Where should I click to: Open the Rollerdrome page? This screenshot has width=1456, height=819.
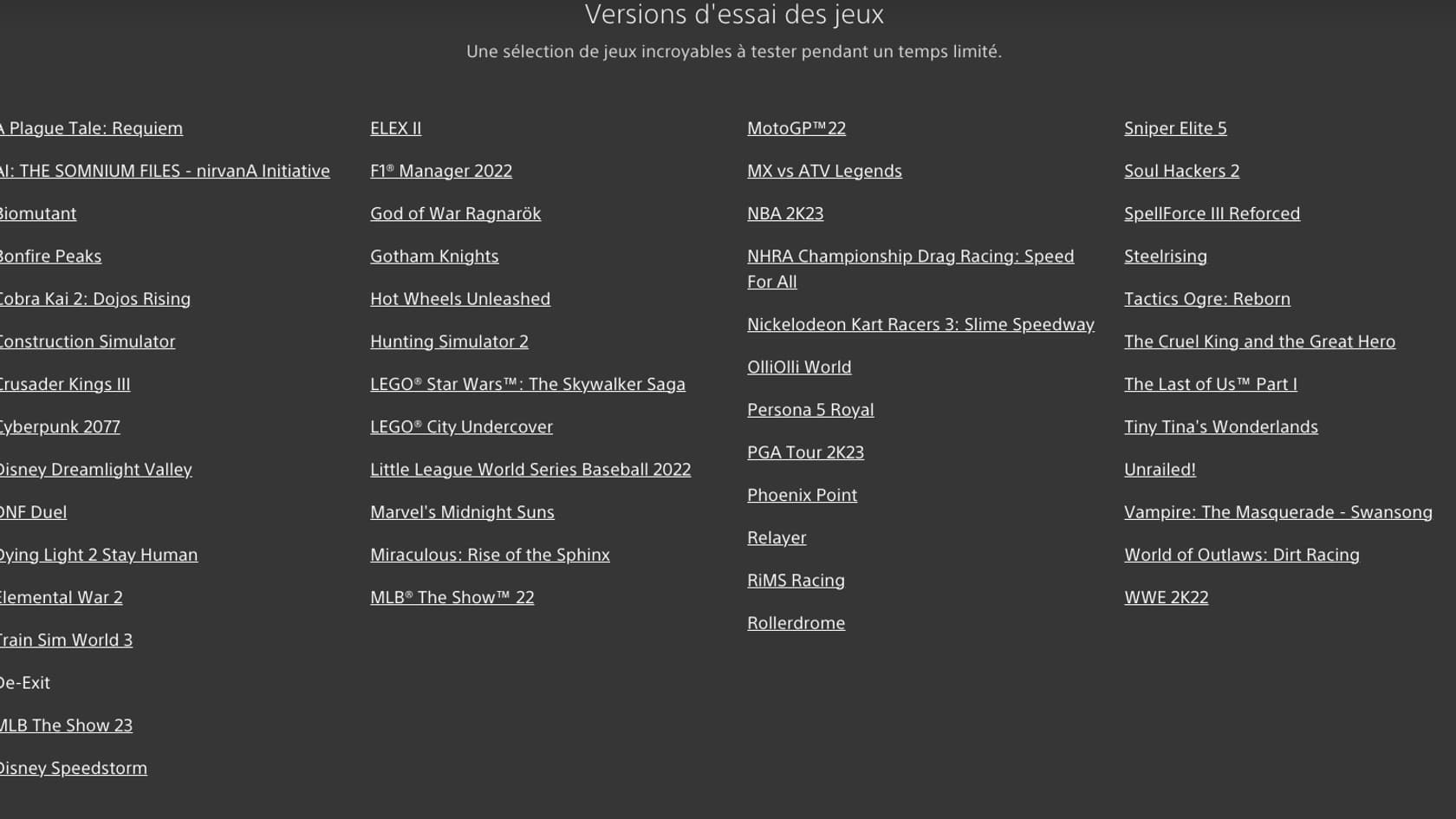796,622
